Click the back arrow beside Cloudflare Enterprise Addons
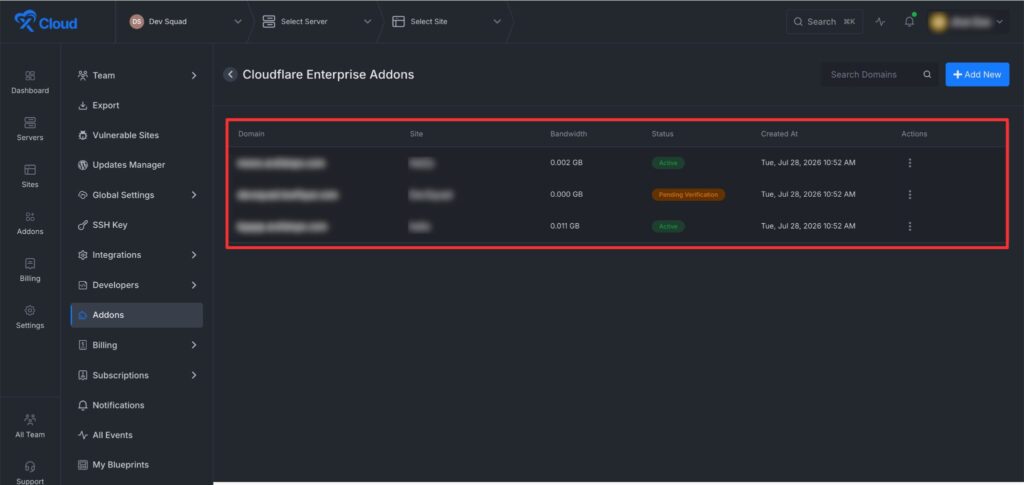 230,74
